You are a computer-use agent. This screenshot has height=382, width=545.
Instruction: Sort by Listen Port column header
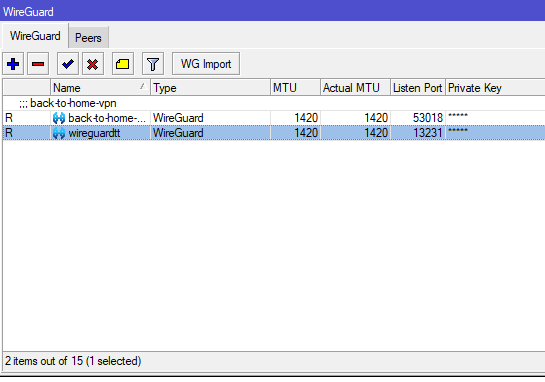(418, 88)
